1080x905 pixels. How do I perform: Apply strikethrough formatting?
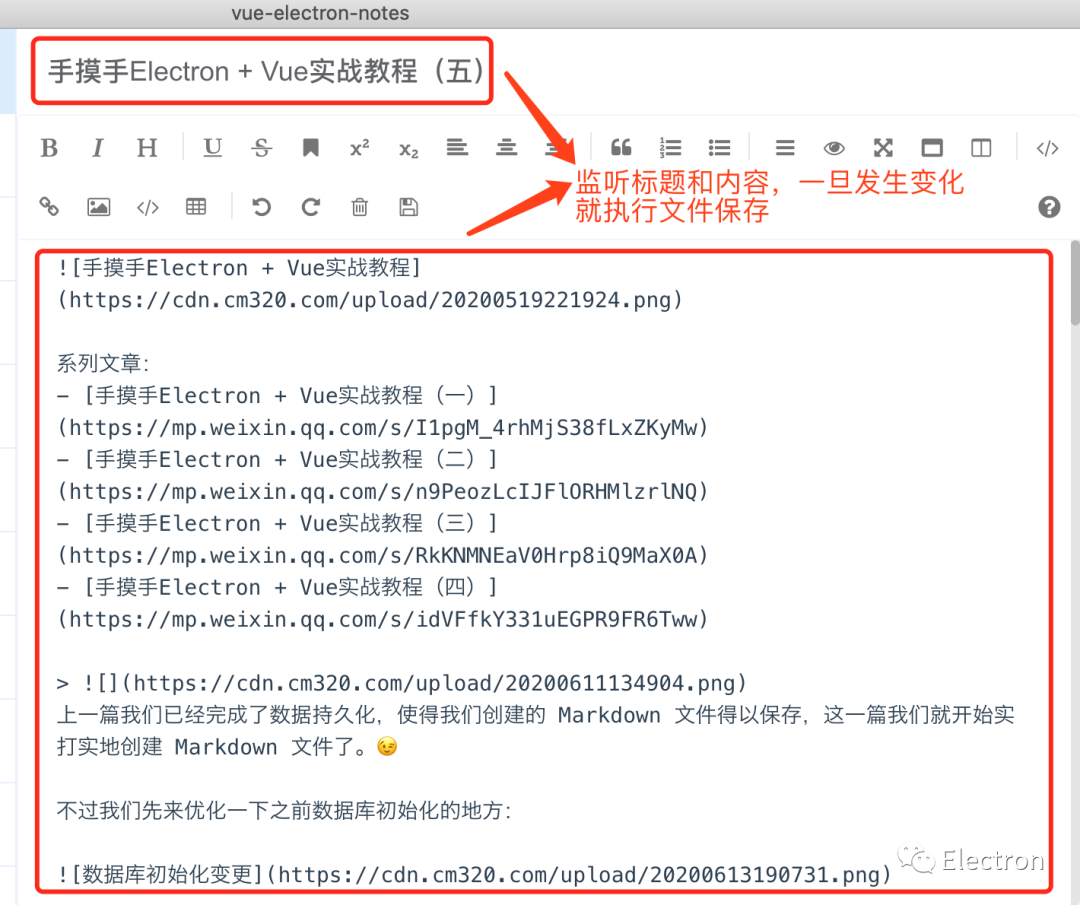tap(261, 147)
